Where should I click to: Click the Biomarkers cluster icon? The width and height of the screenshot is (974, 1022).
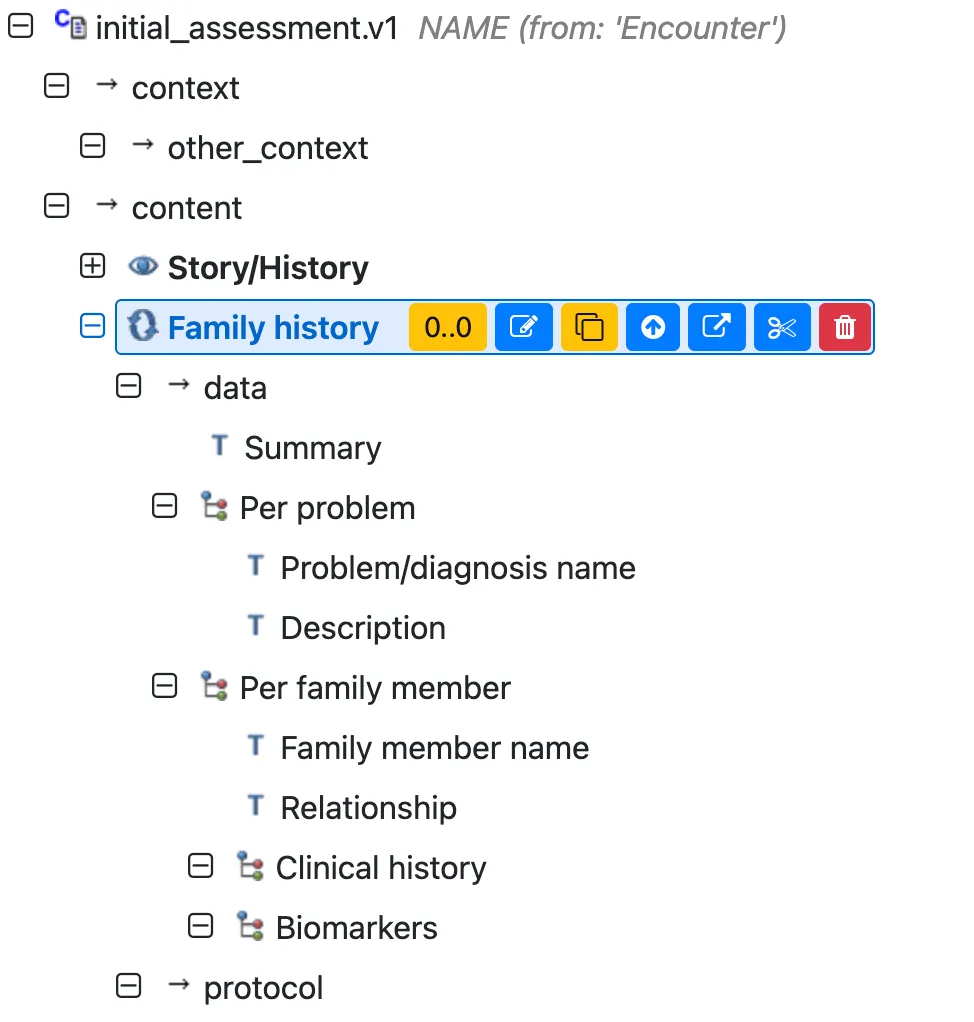[249, 925]
